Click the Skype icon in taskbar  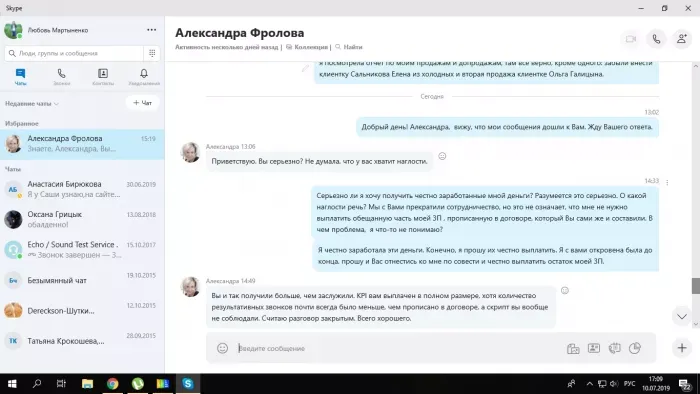pyautogui.click(x=188, y=383)
